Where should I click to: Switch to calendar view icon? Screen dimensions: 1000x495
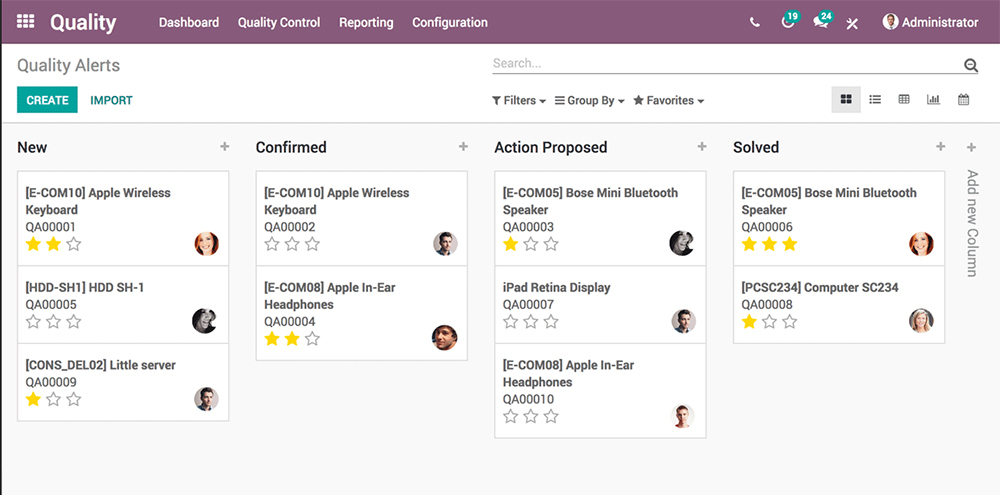pyautogui.click(x=963, y=100)
